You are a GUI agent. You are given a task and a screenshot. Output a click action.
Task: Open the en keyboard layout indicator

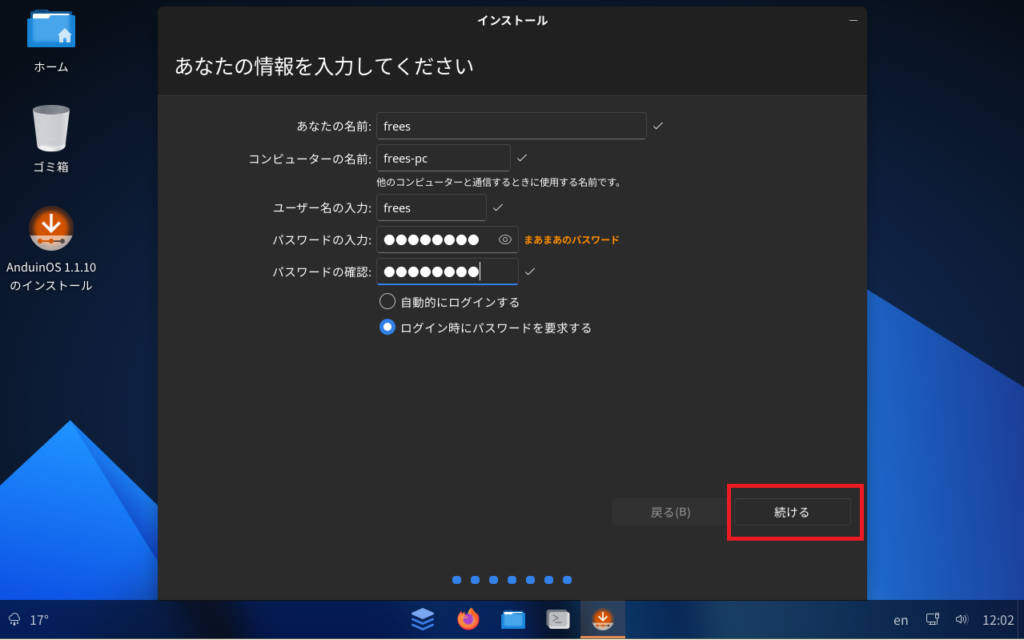pyautogui.click(x=901, y=620)
